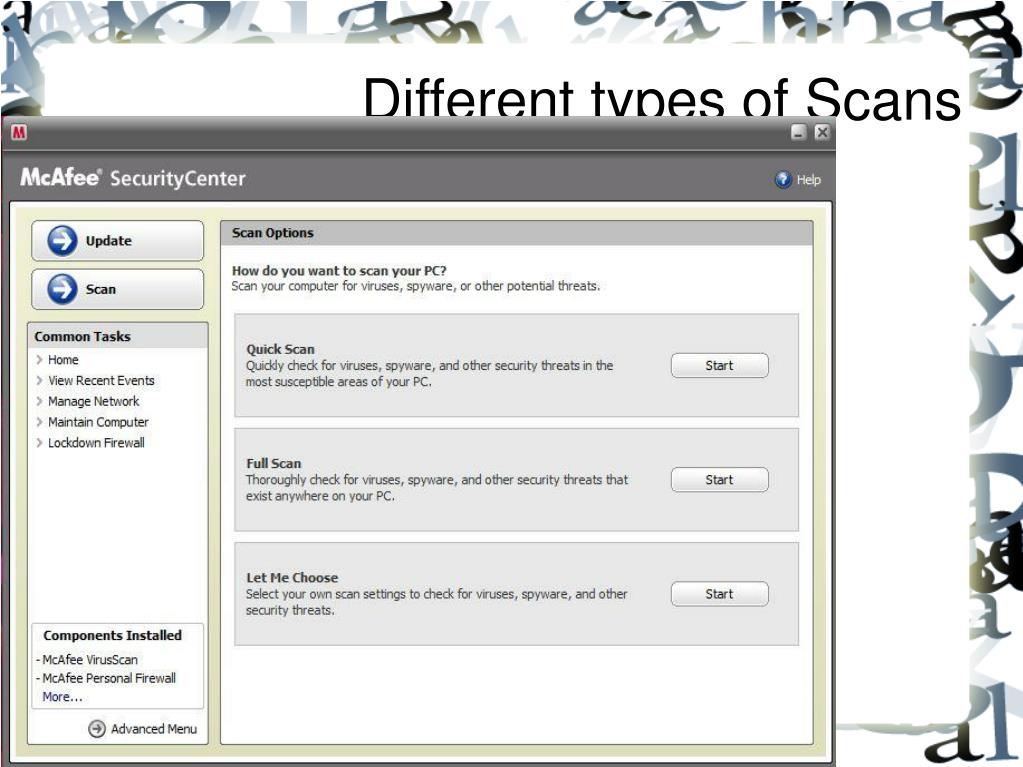Click the Help question mark icon

point(783,179)
